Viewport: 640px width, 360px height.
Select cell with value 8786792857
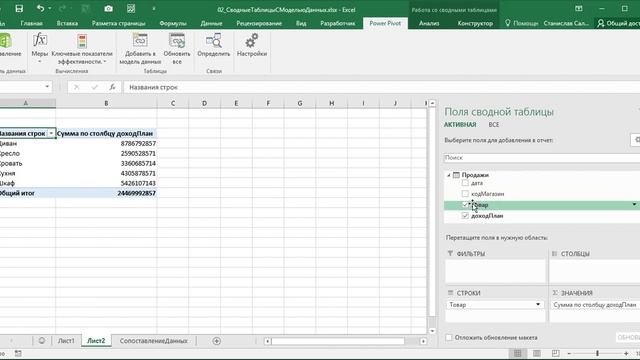(106, 143)
